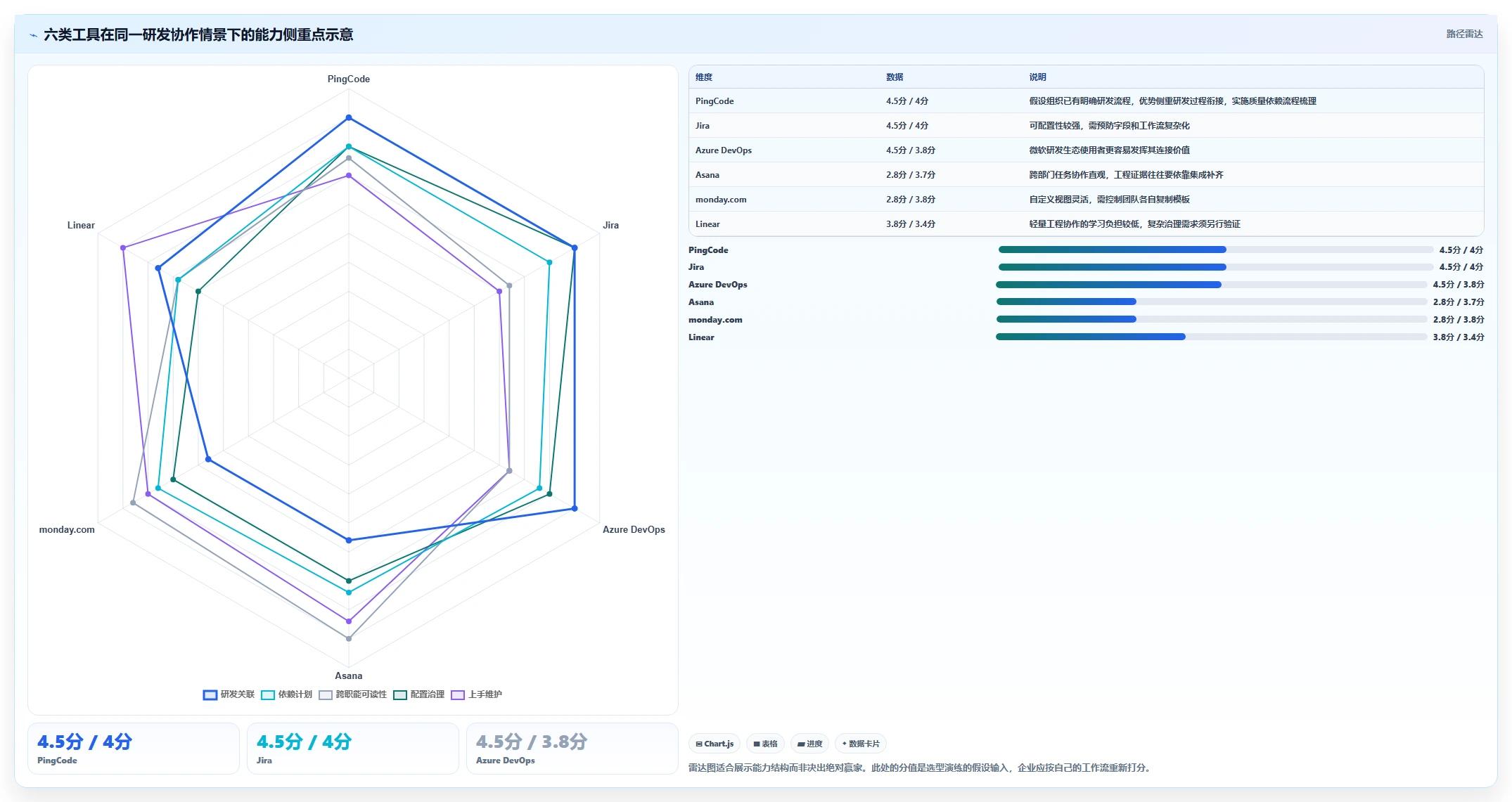The width and height of the screenshot is (1512, 802).
Task: Click the monday.com axis label on the radar
Action: pos(67,530)
